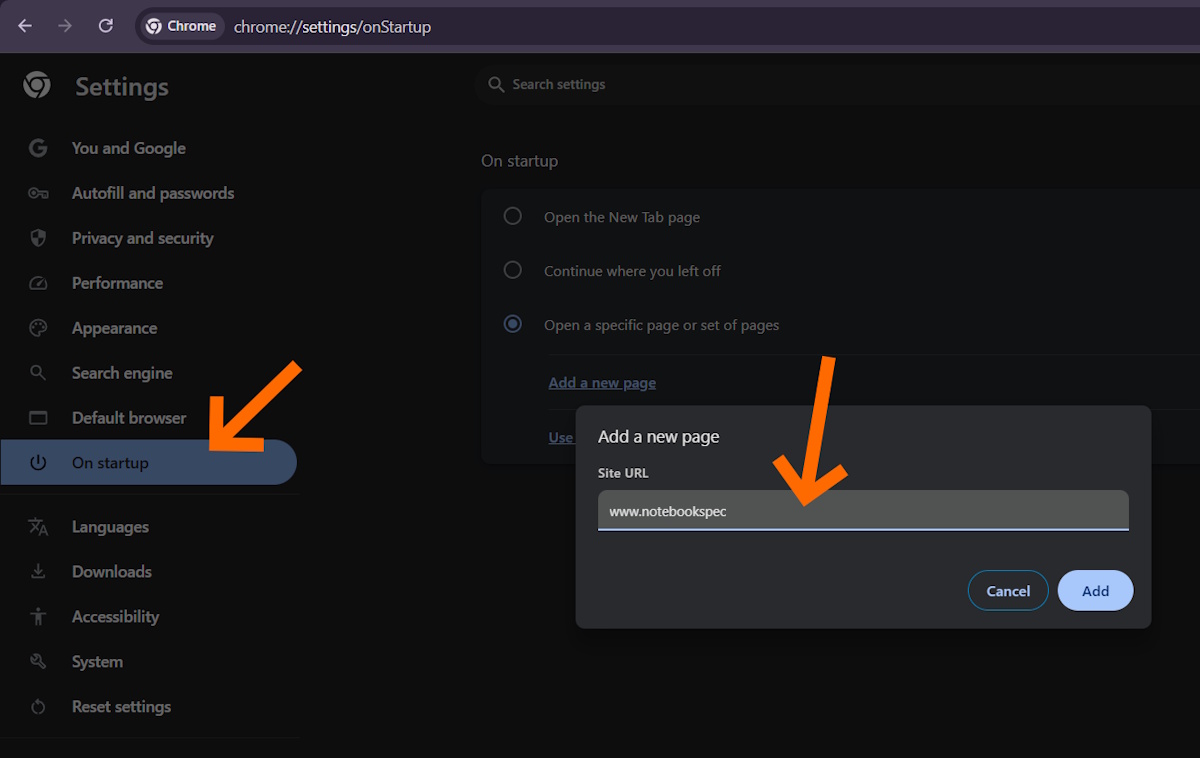Click the Privacy and security shield icon

[38, 238]
